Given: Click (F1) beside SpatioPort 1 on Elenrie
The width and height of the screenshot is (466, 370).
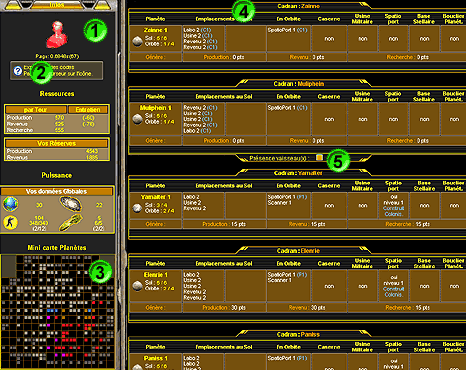Looking at the screenshot, I should point(302,275).
